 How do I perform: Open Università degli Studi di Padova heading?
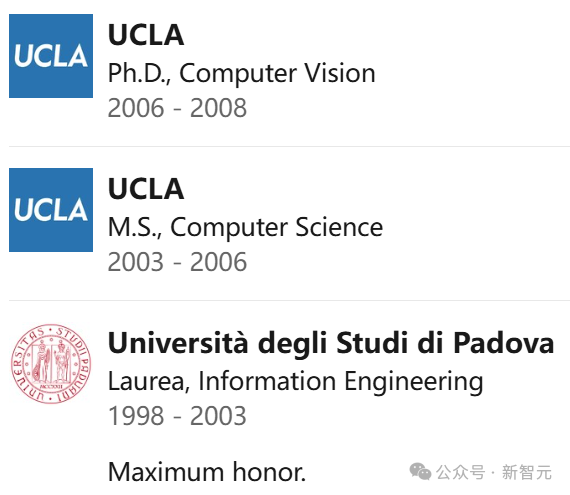[331, 343]
